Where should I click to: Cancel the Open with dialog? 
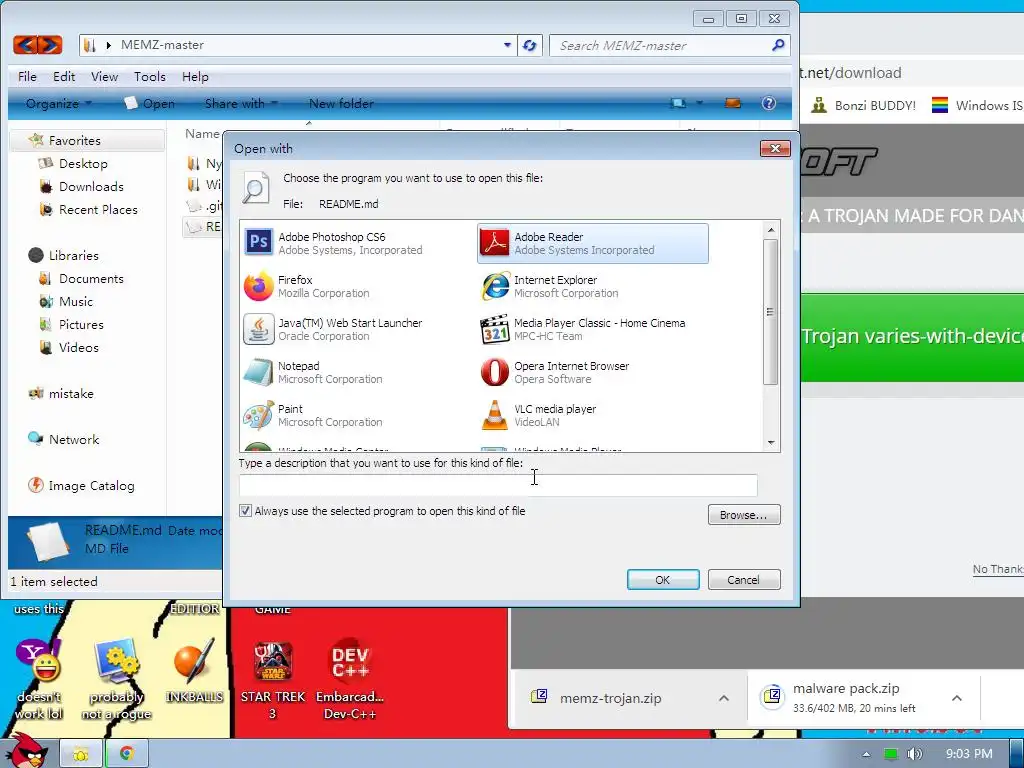pyautogui.click(x=744, y=579)
